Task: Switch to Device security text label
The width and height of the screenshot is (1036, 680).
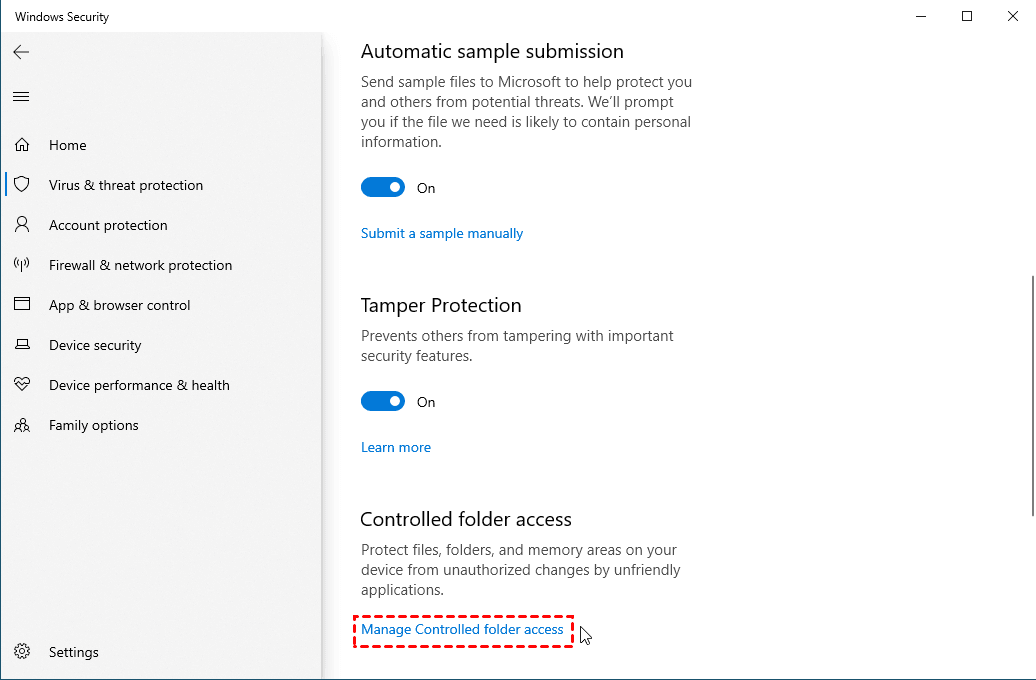Action: (95, 345)
